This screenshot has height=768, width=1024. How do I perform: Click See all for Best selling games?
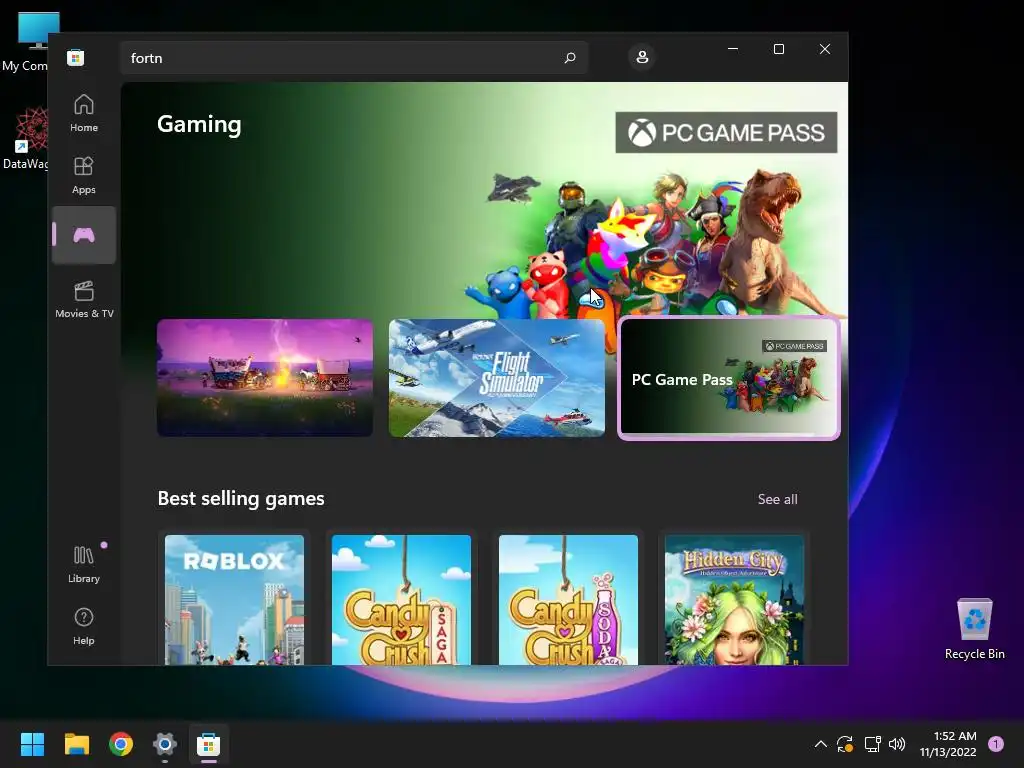[x=777, y=499]
